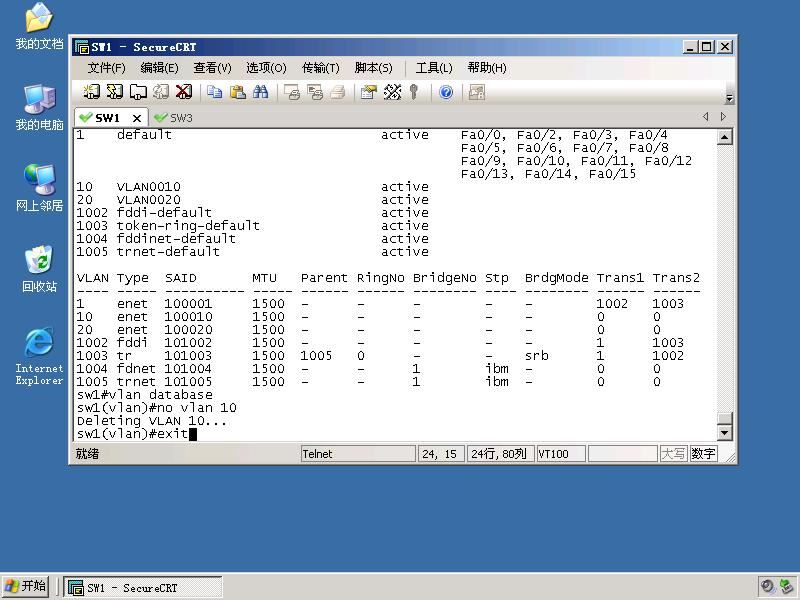The height and width of the screenshot is (600, 800).
Task: Click the 'VLAN0020' name in terminal
Action: click(x=148, y=199)
